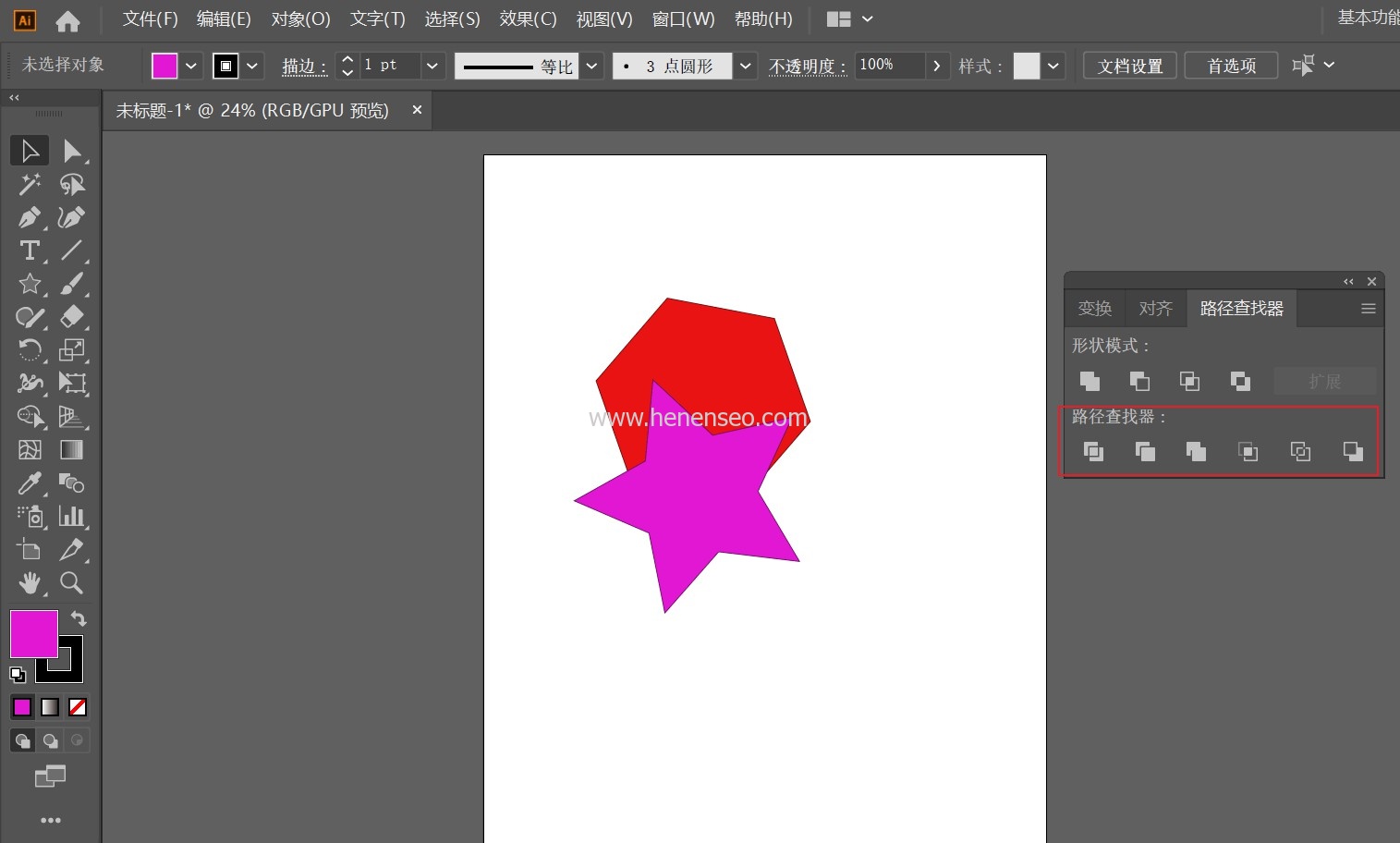Enable Draw Behind mode
Viewport: 1400px width, 843px height.
click(50, 740)
